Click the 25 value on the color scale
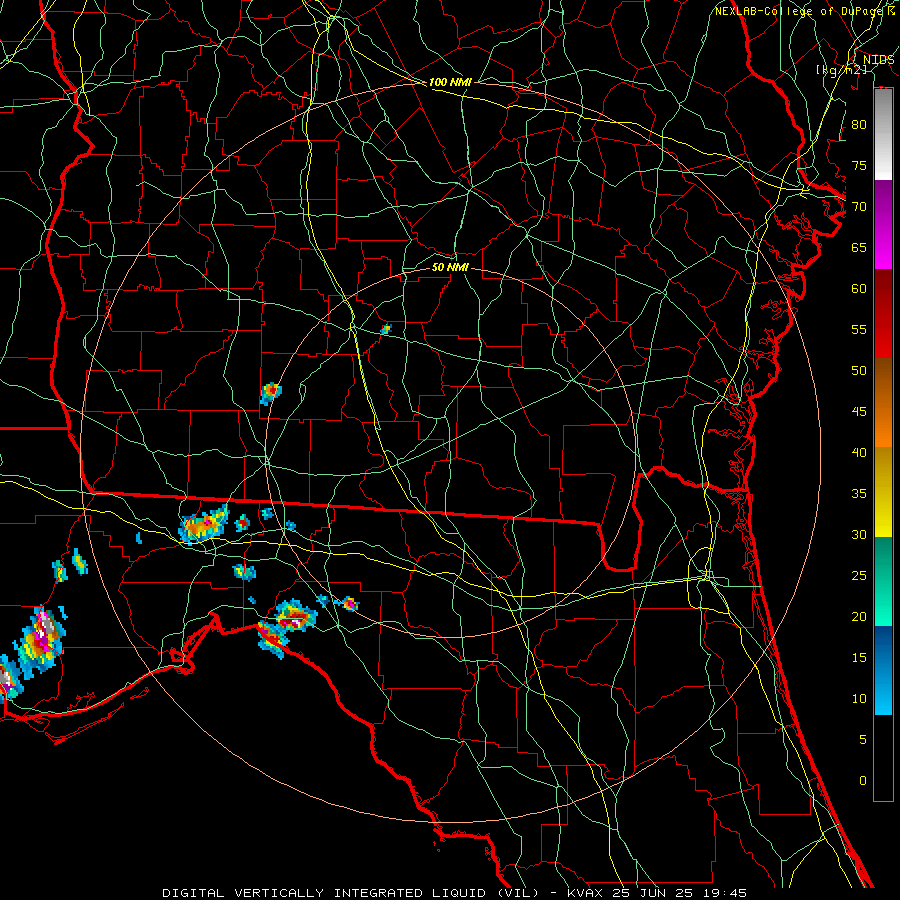Viewport: 900px width, 900px height. tap(859, 575)
